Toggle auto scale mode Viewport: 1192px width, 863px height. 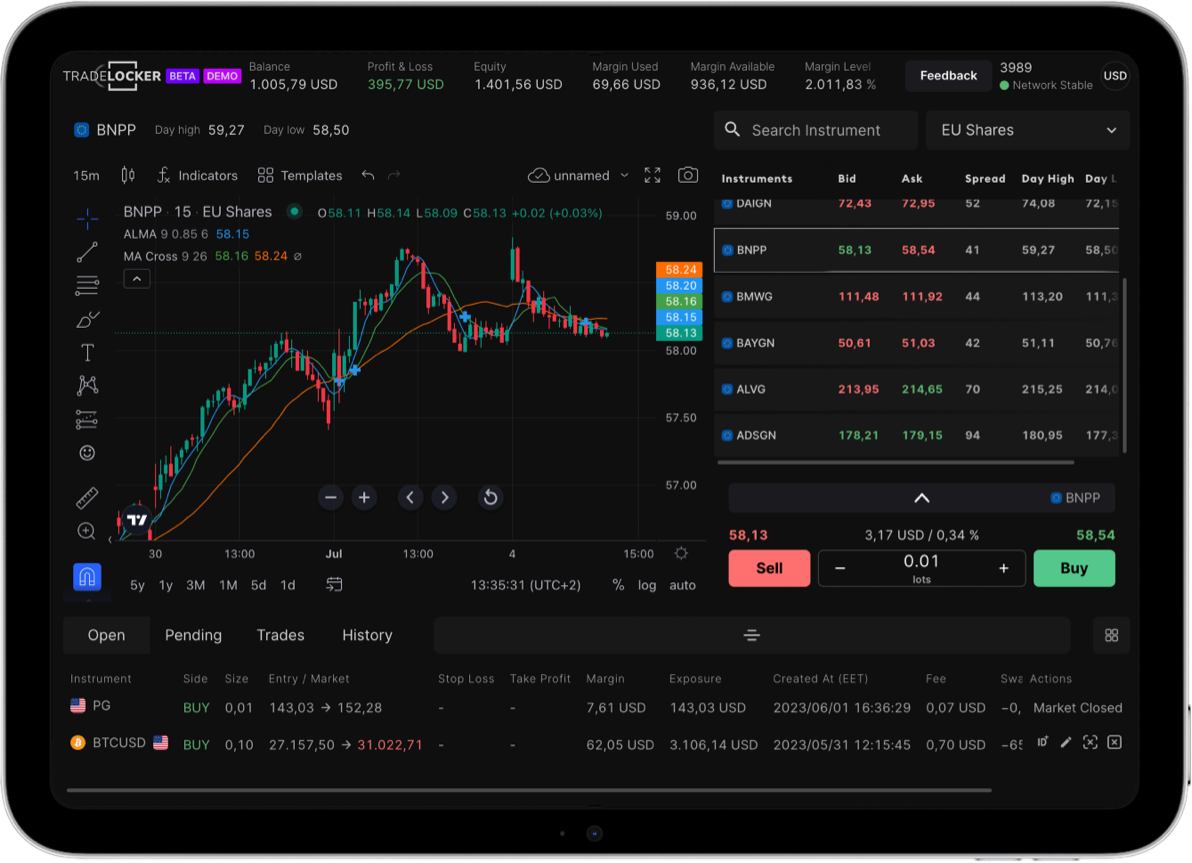[682, 585]
